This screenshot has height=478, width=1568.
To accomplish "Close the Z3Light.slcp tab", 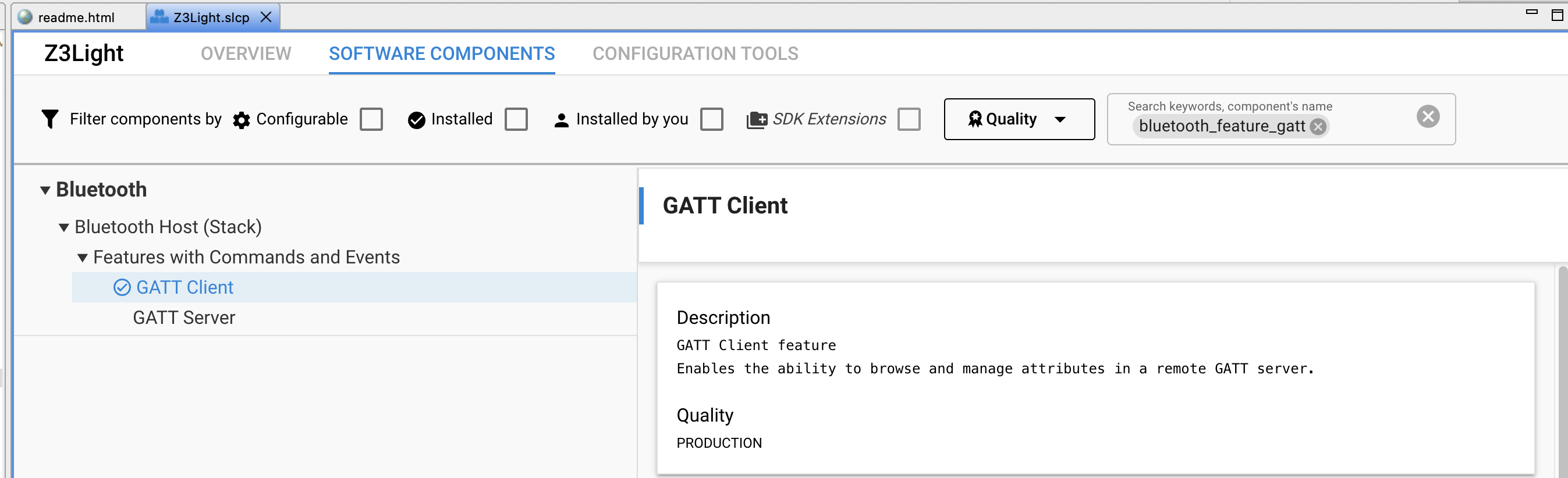I will (266, 17).
